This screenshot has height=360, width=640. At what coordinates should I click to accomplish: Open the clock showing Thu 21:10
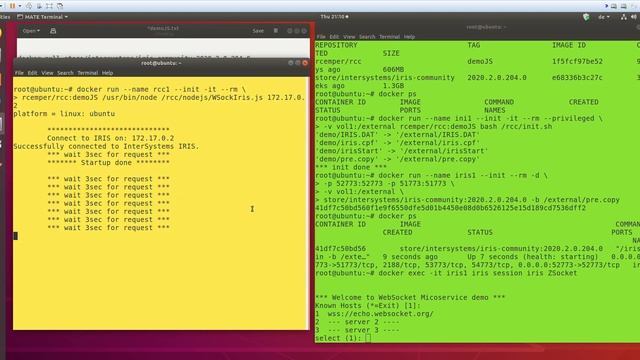334,17
